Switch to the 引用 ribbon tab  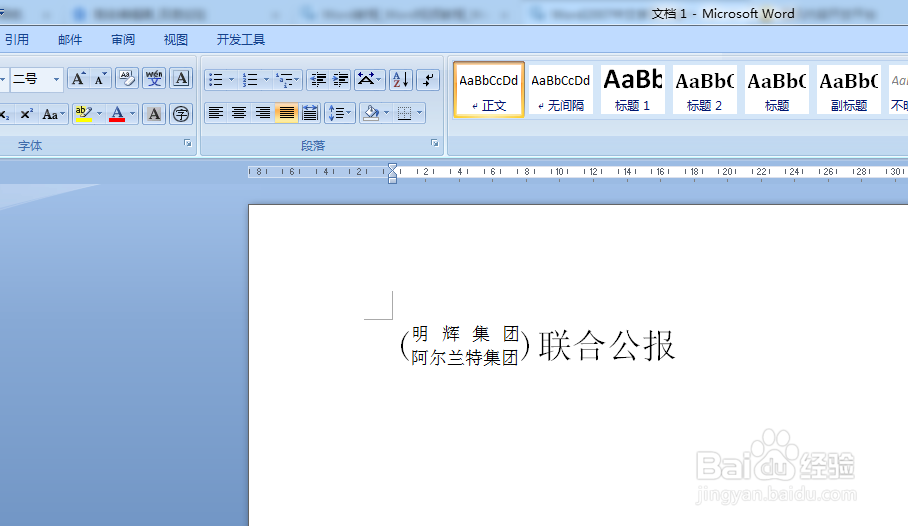point(17,39)
